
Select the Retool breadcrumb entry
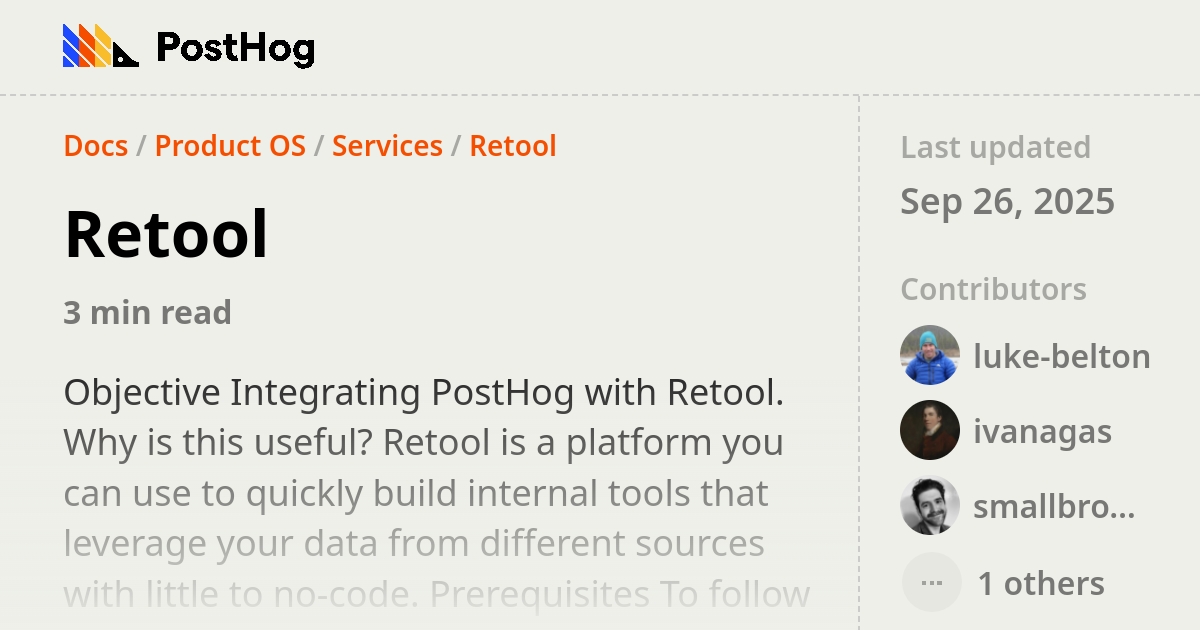513,146
